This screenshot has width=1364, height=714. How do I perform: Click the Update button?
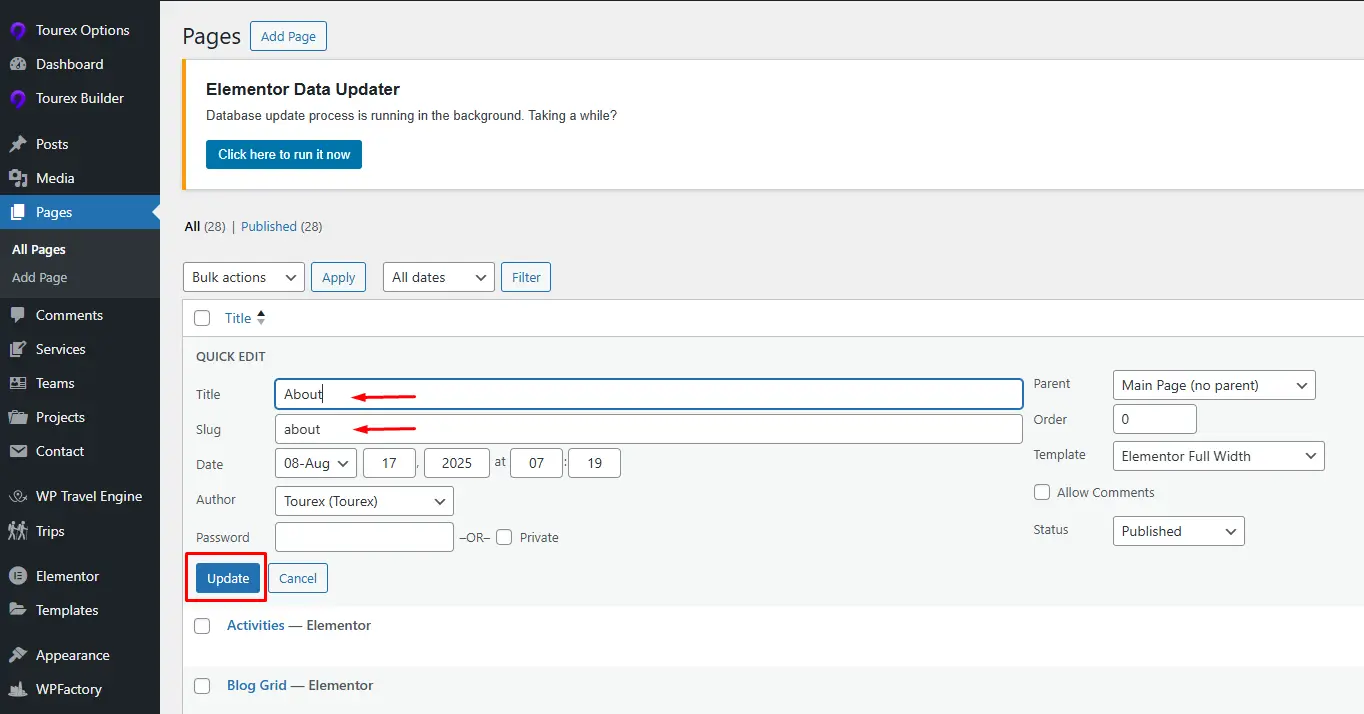[228, 578]
